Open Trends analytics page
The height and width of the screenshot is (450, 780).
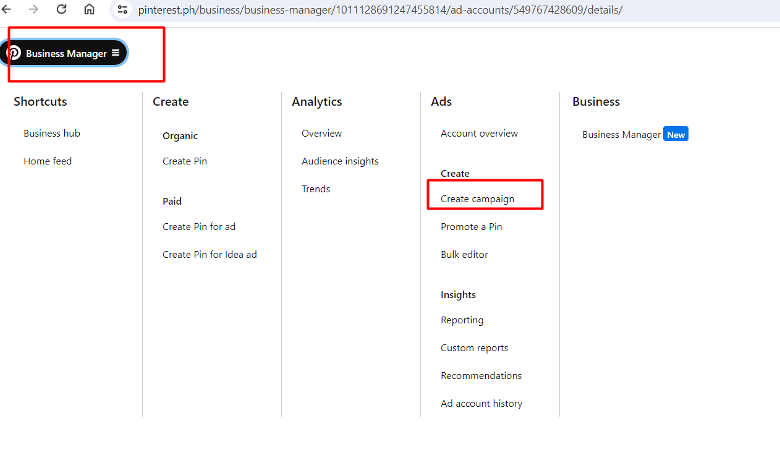coord(316,189)
